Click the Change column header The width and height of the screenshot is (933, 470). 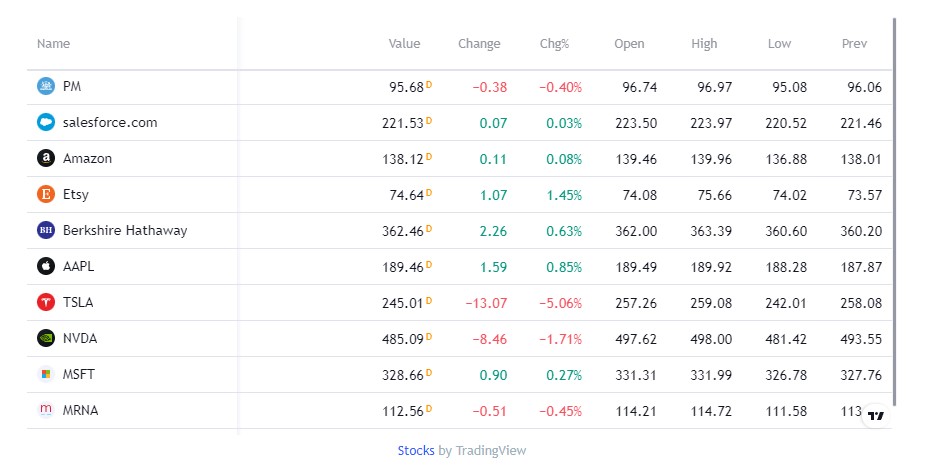(479, 43)
